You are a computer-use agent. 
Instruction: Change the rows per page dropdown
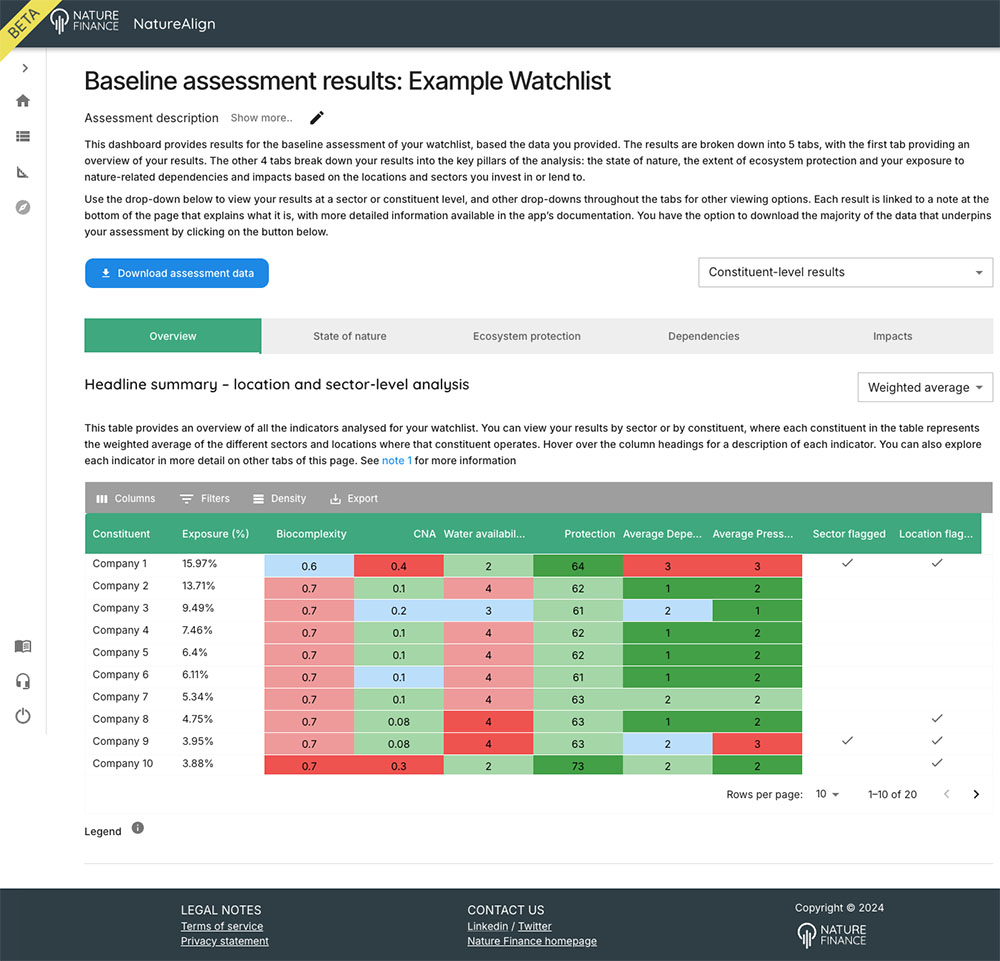pyautogui.click(x=827, y=794)
